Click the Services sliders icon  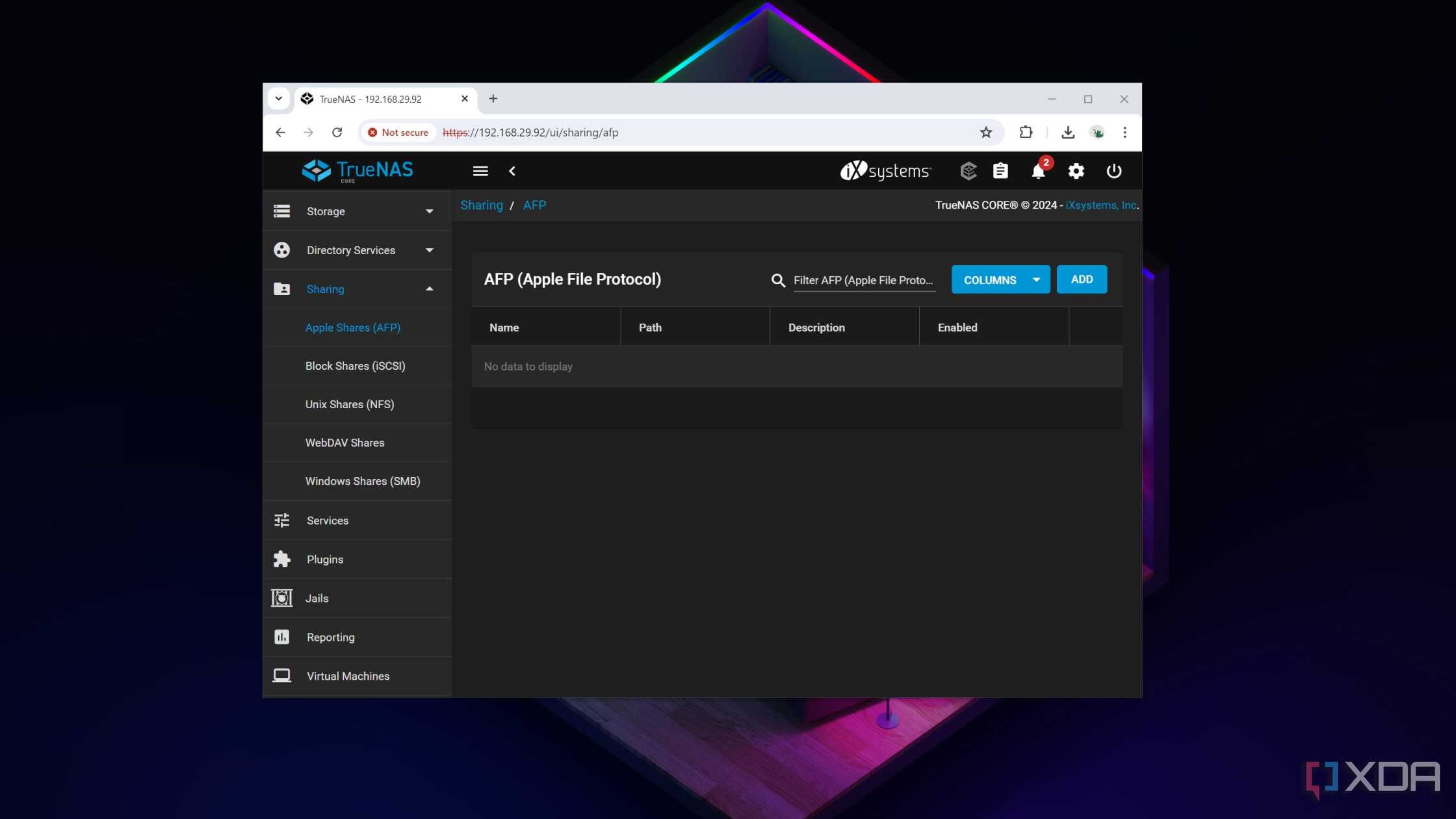(x=281, y=521)
